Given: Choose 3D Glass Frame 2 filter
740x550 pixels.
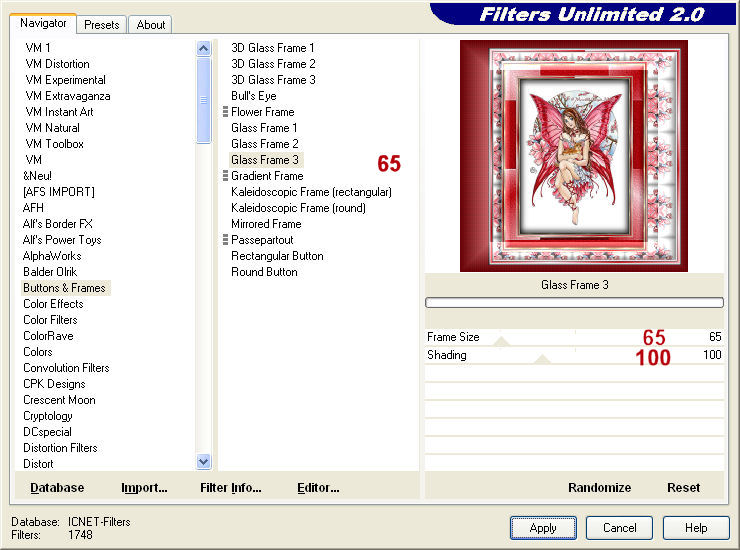Looking at the screenshot, I should 273,64.
